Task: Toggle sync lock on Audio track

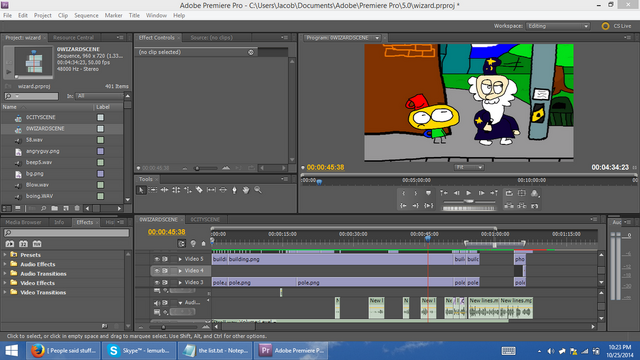Action: 165,303
